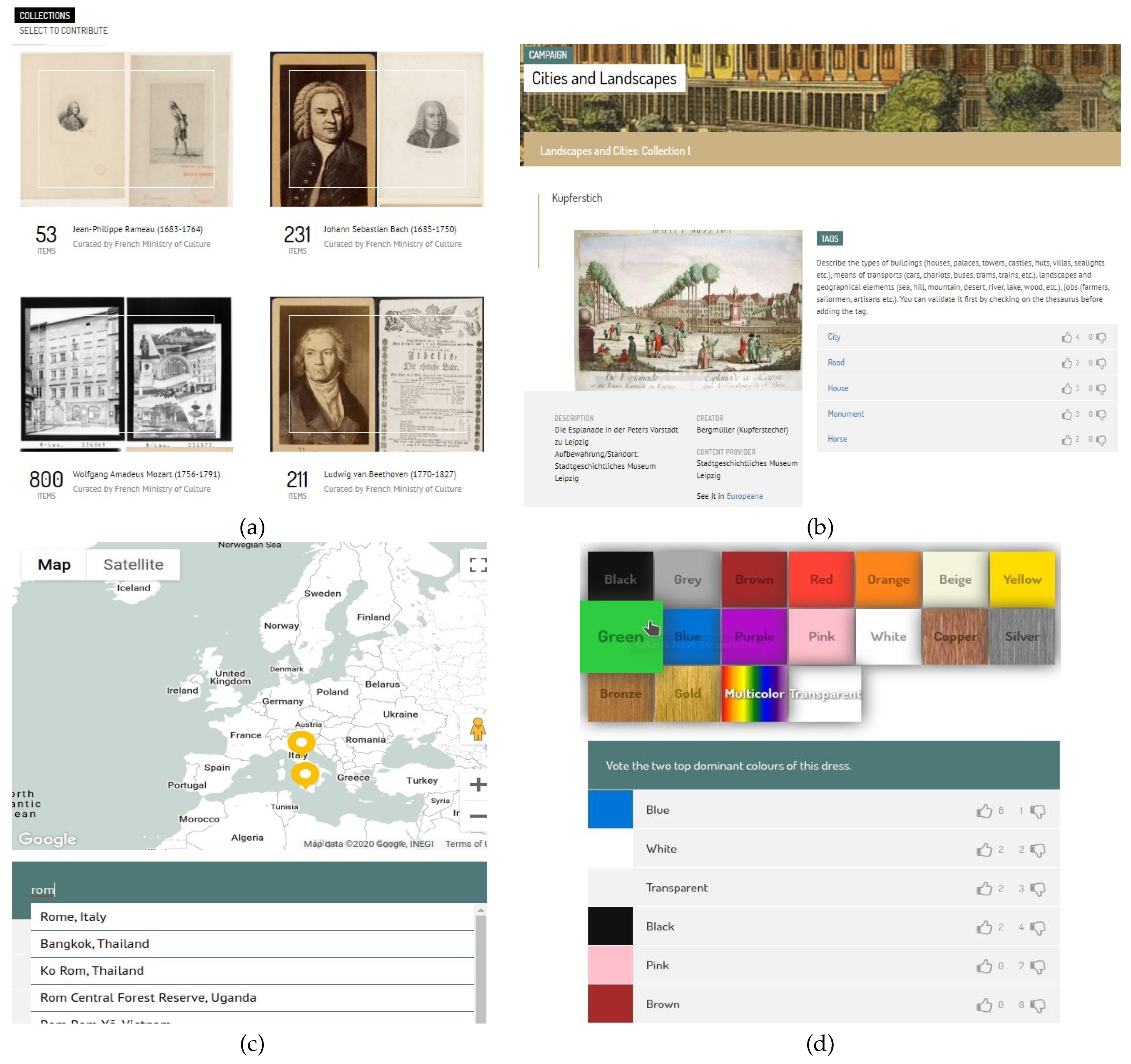Open Johann Sebastian Bach collection thumbnail
1131x1064 pixels.
[377, 129]
